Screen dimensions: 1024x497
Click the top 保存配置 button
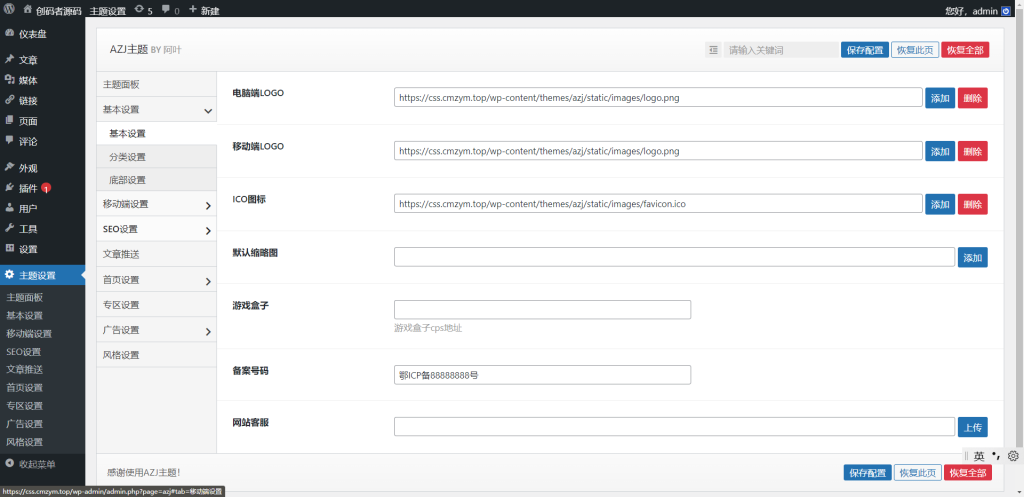click(x=864, y=50)
